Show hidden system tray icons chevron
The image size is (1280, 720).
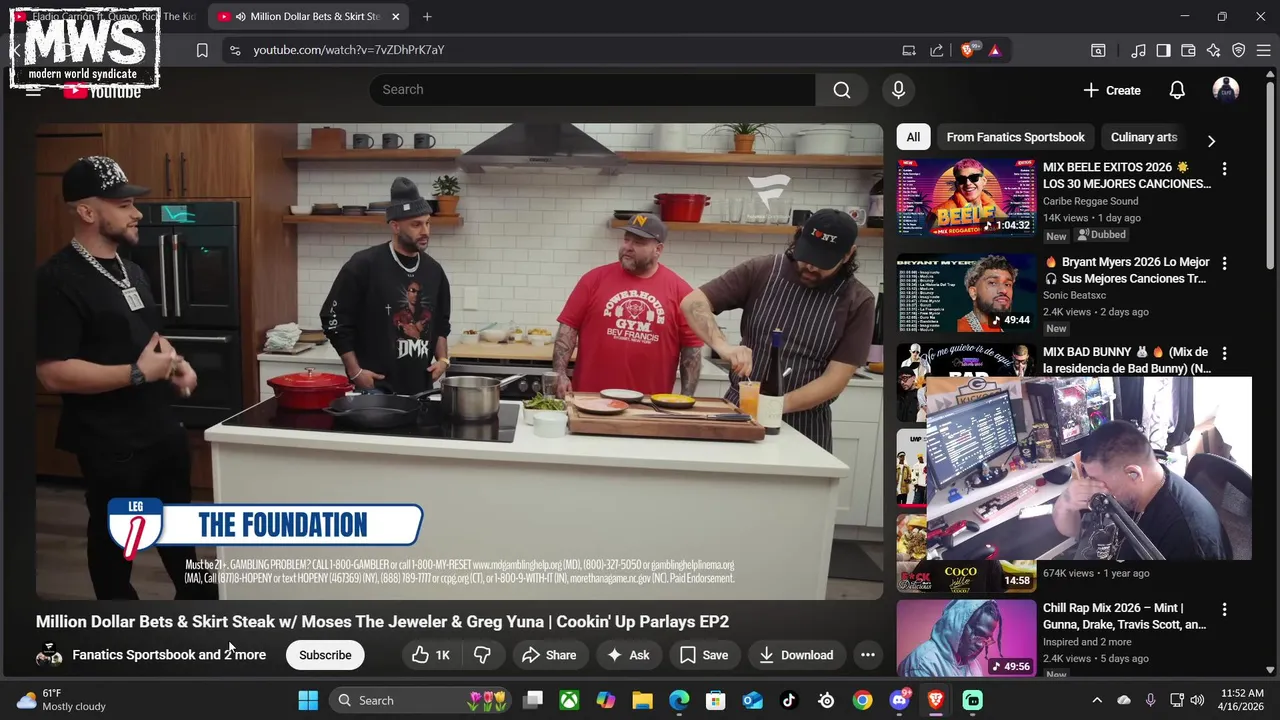pos(1097,700)
